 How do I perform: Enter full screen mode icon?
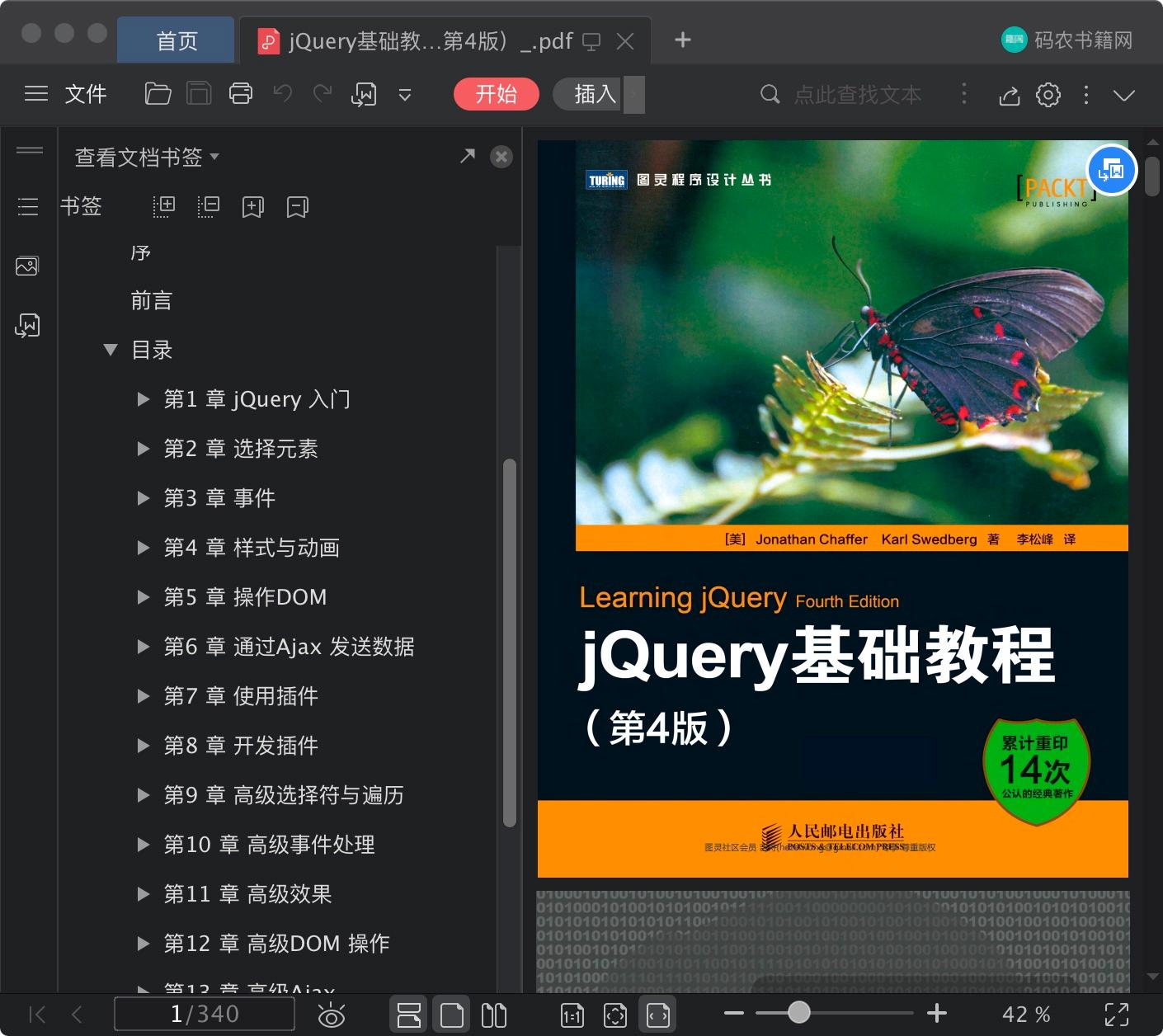1117,1015
